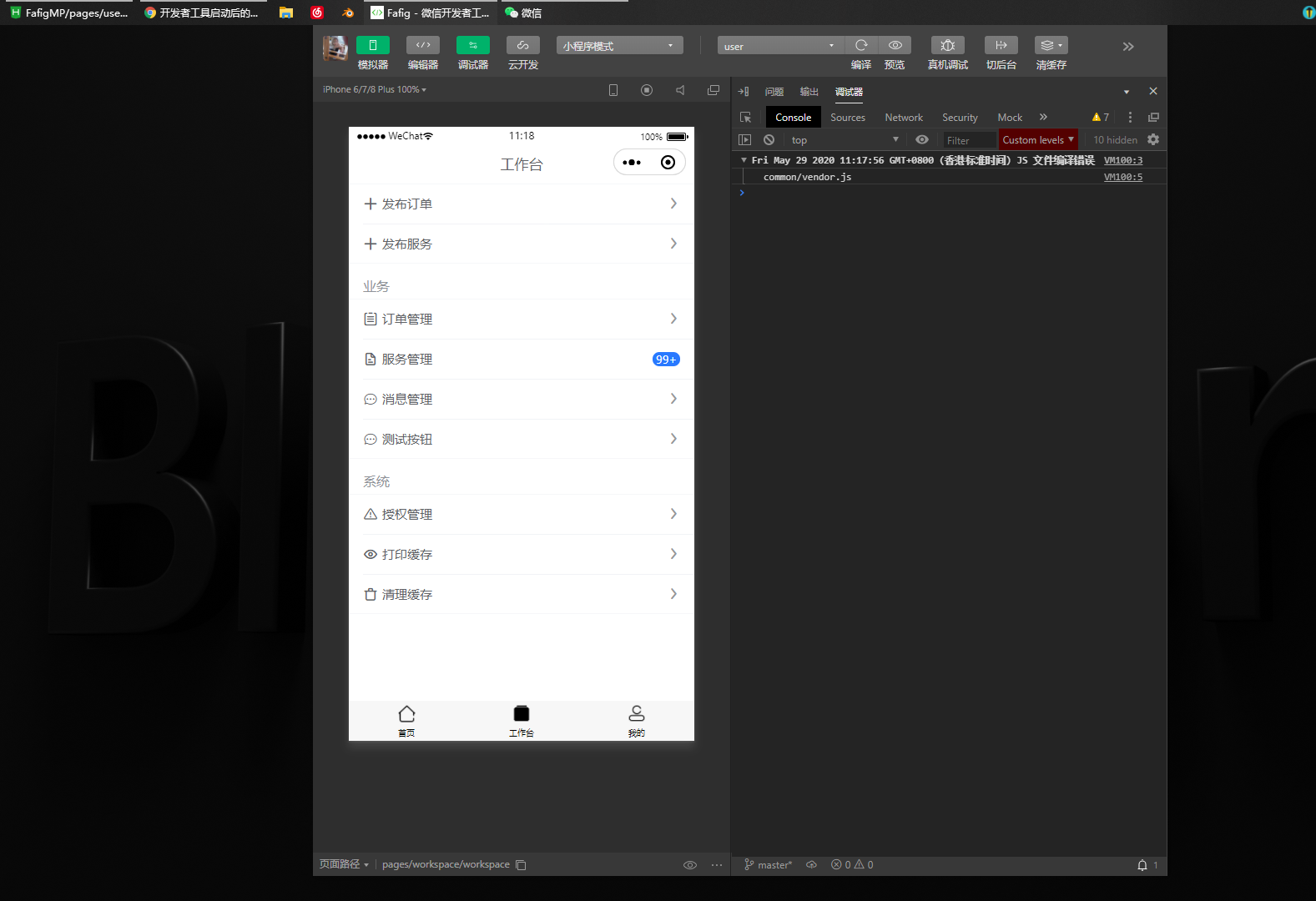Toggle the editor (编辑器) panel button
This screenshot has width=1316, height=901.
click(x=423, y=45)
